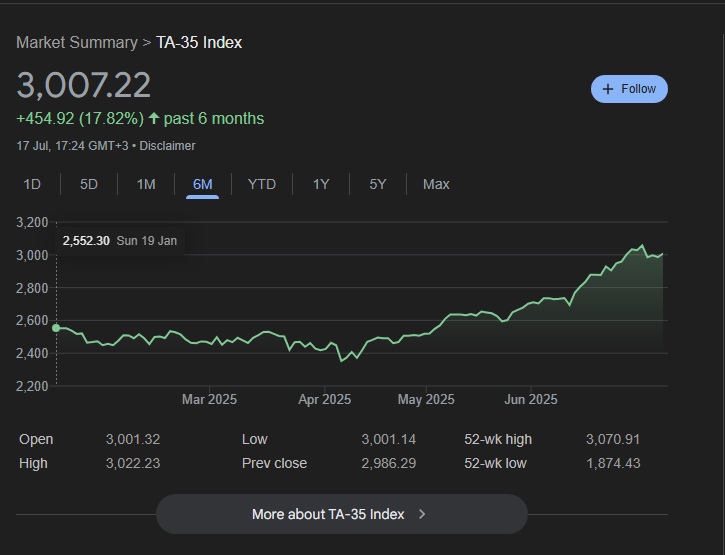Image resolution: width=725 pixels, height=555 pixels.
Task: Select the 6M time range tab
Action: coord(203,184)
